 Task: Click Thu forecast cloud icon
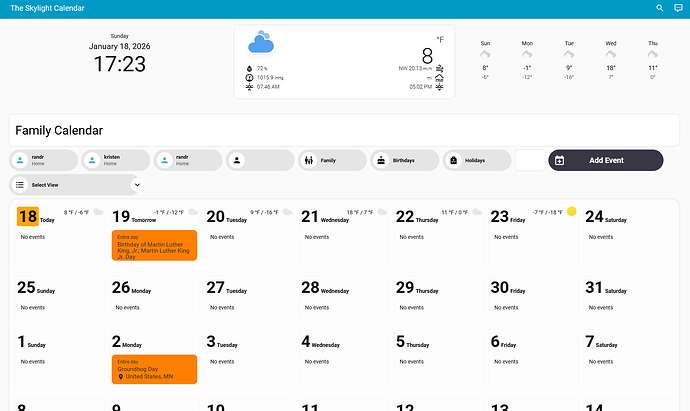pos(653,55)
